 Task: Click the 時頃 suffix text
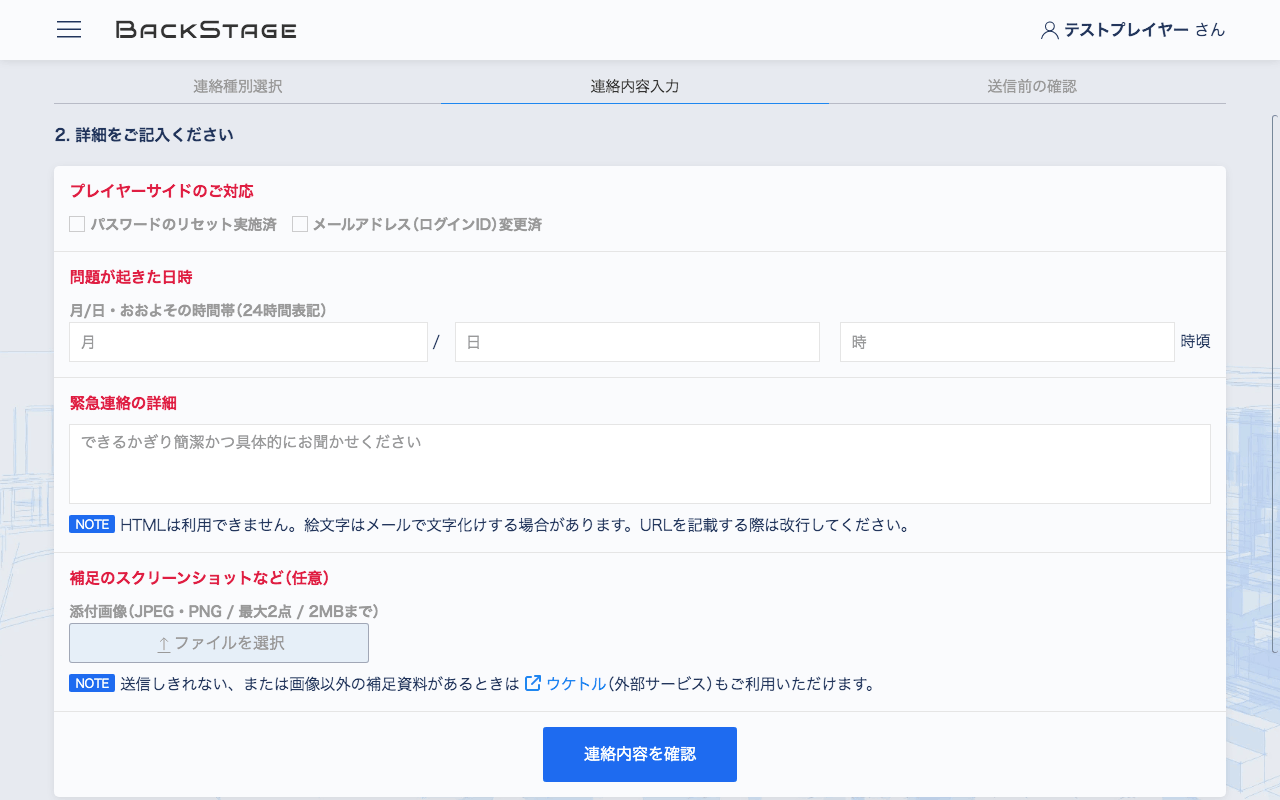click(x=1196, y=341)
